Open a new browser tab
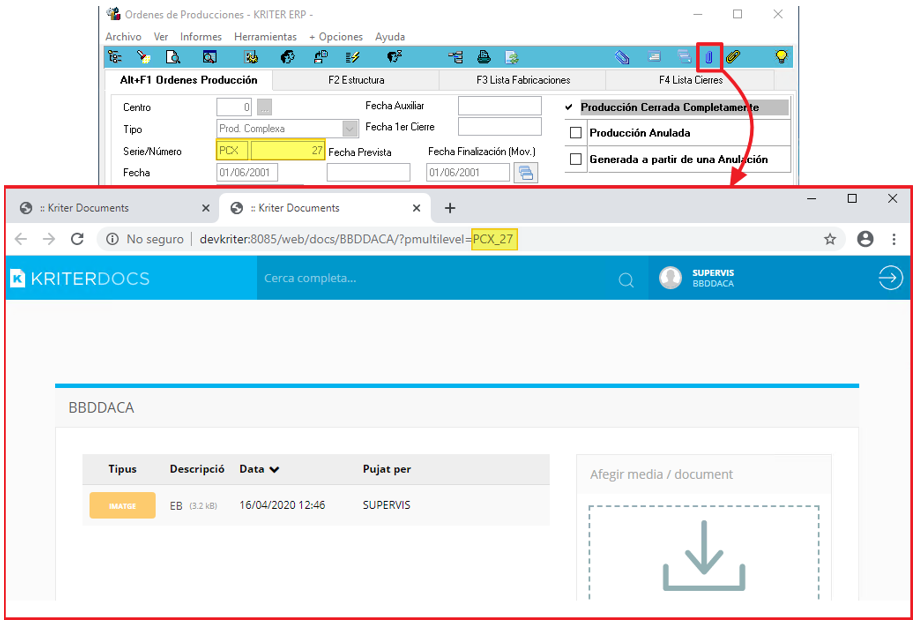 pyautogui.click(x=450, y=208)
